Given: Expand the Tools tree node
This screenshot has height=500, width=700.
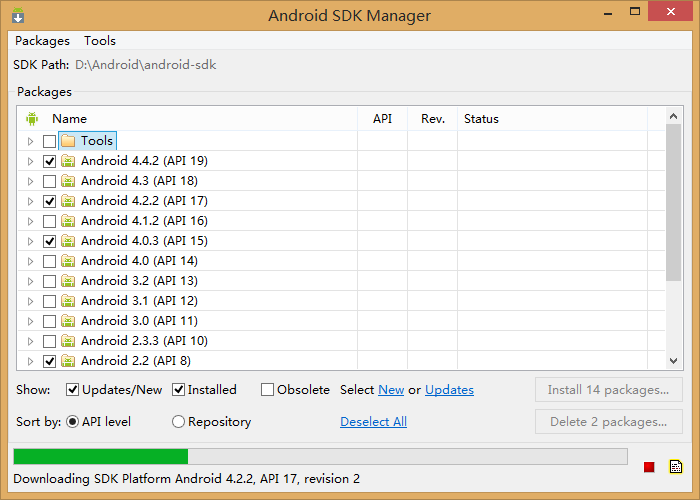Looking at the screenshot, I should 30,141.
